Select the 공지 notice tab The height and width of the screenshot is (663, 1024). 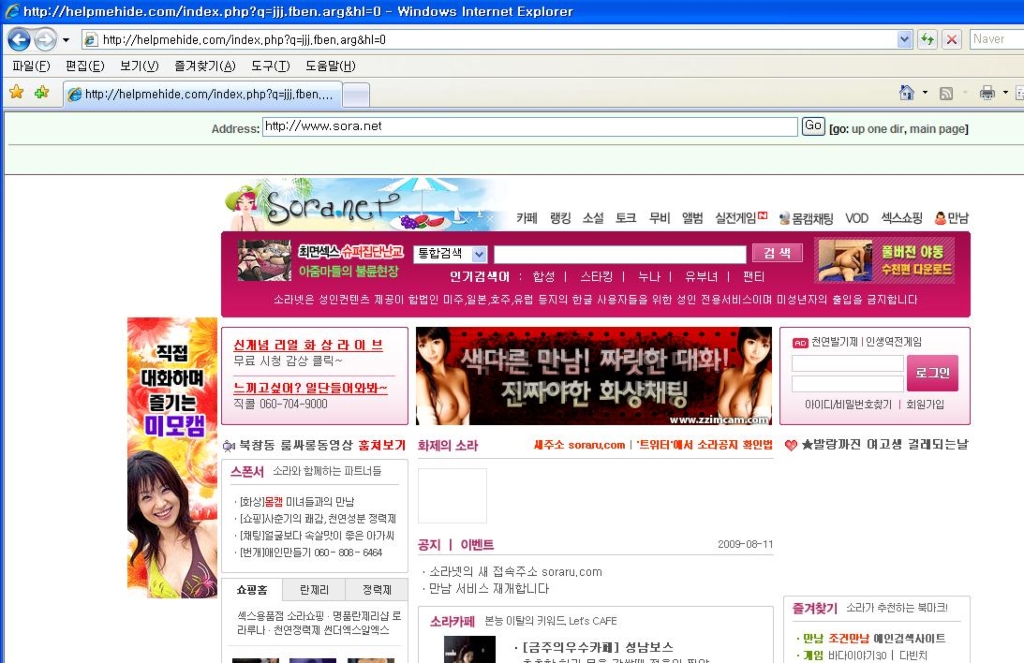(429, 545)
